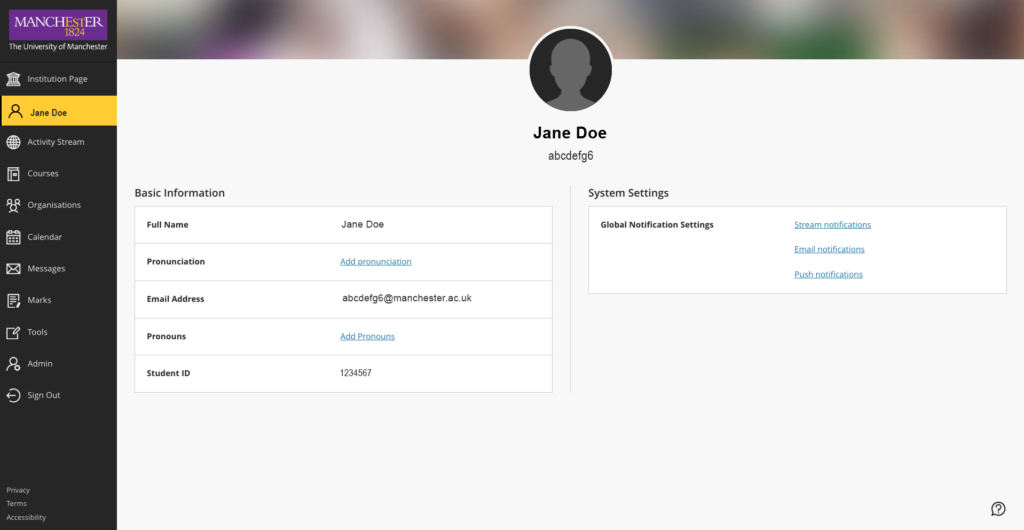Viewport: 1024px width, 530px height.
Task: Click the Marks gradebook icon
Action: click(13, 300)
